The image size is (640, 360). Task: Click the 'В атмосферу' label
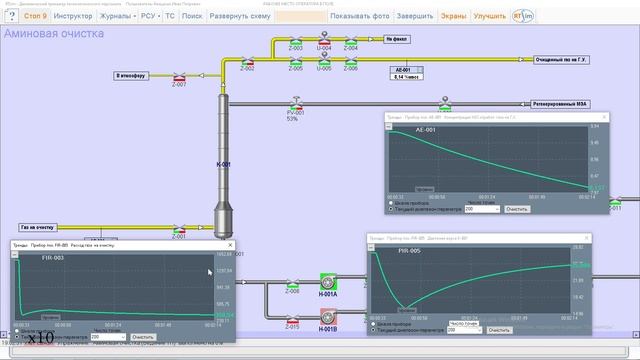click(x=131, y=76)
